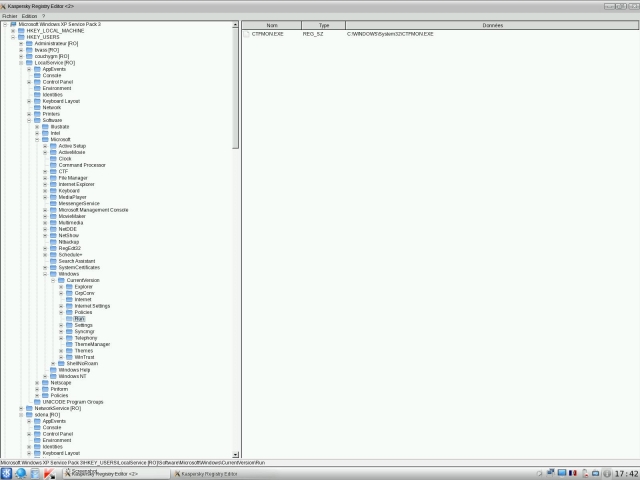Click the Software folder icon under LocalService

pyautogui.click(x=37, y=120)
